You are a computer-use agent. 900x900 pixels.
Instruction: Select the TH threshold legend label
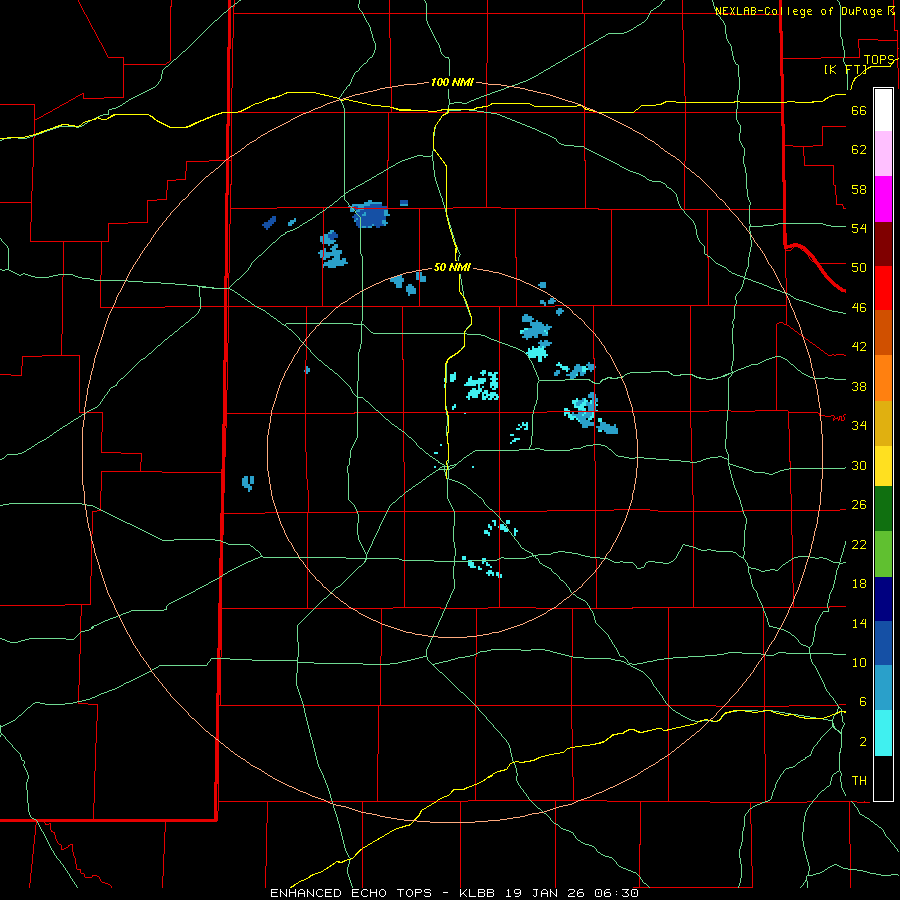pyautogui.click(x=859, y=780)
